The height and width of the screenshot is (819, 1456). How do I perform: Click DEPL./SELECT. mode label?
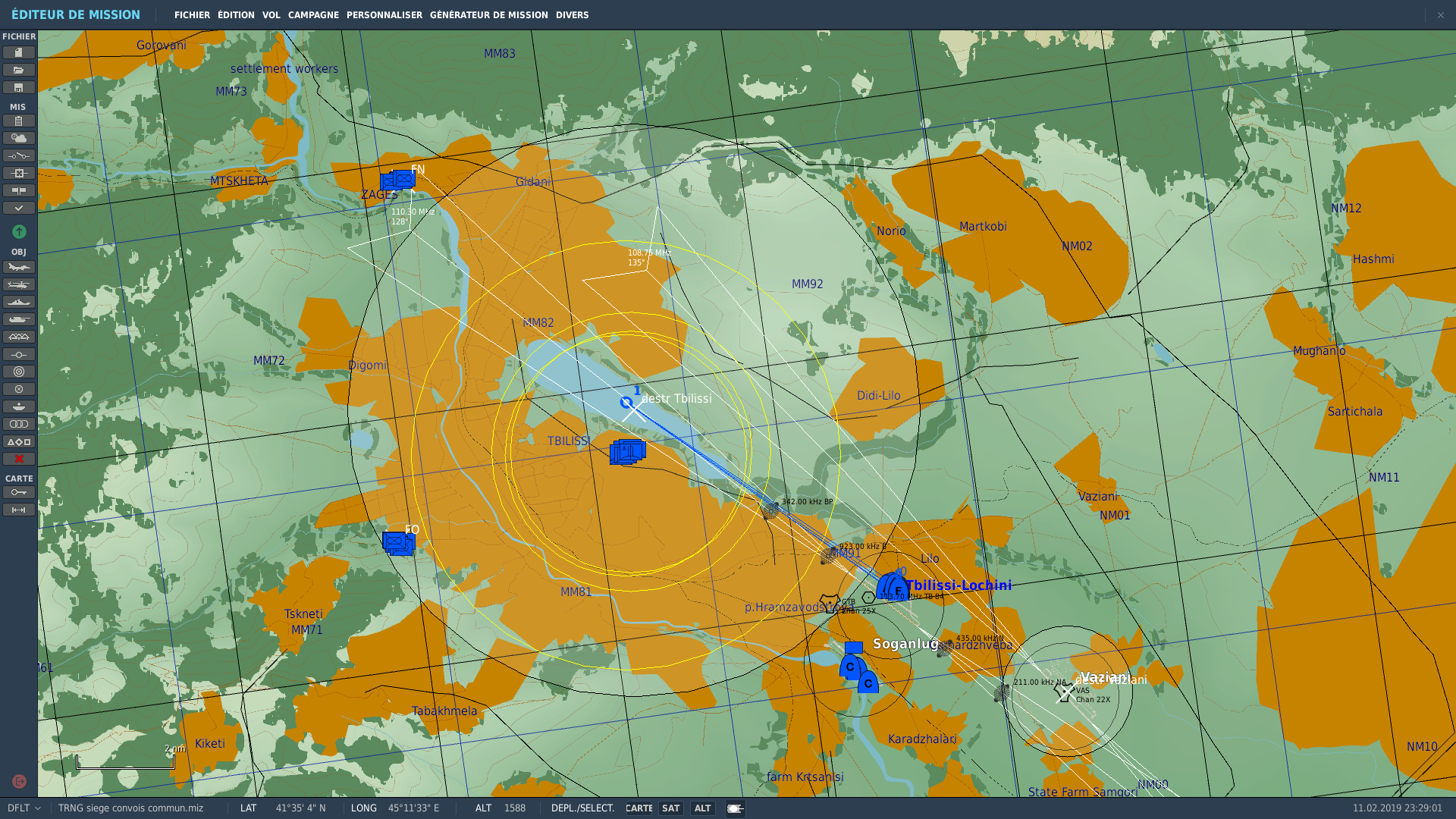click(x=582, y=808)
